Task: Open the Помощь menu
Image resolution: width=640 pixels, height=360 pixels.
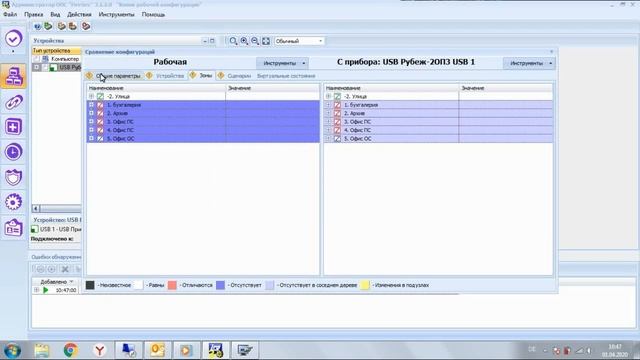Action: (x=153, y=14)
